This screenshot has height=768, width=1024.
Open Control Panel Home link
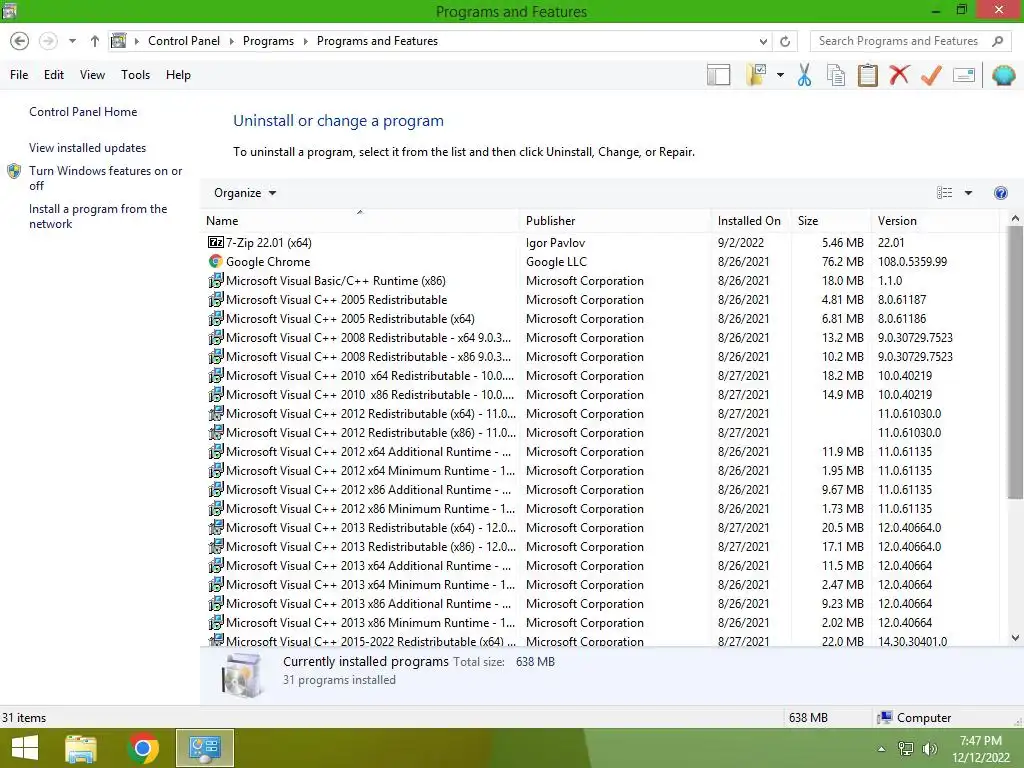(83, 112)
